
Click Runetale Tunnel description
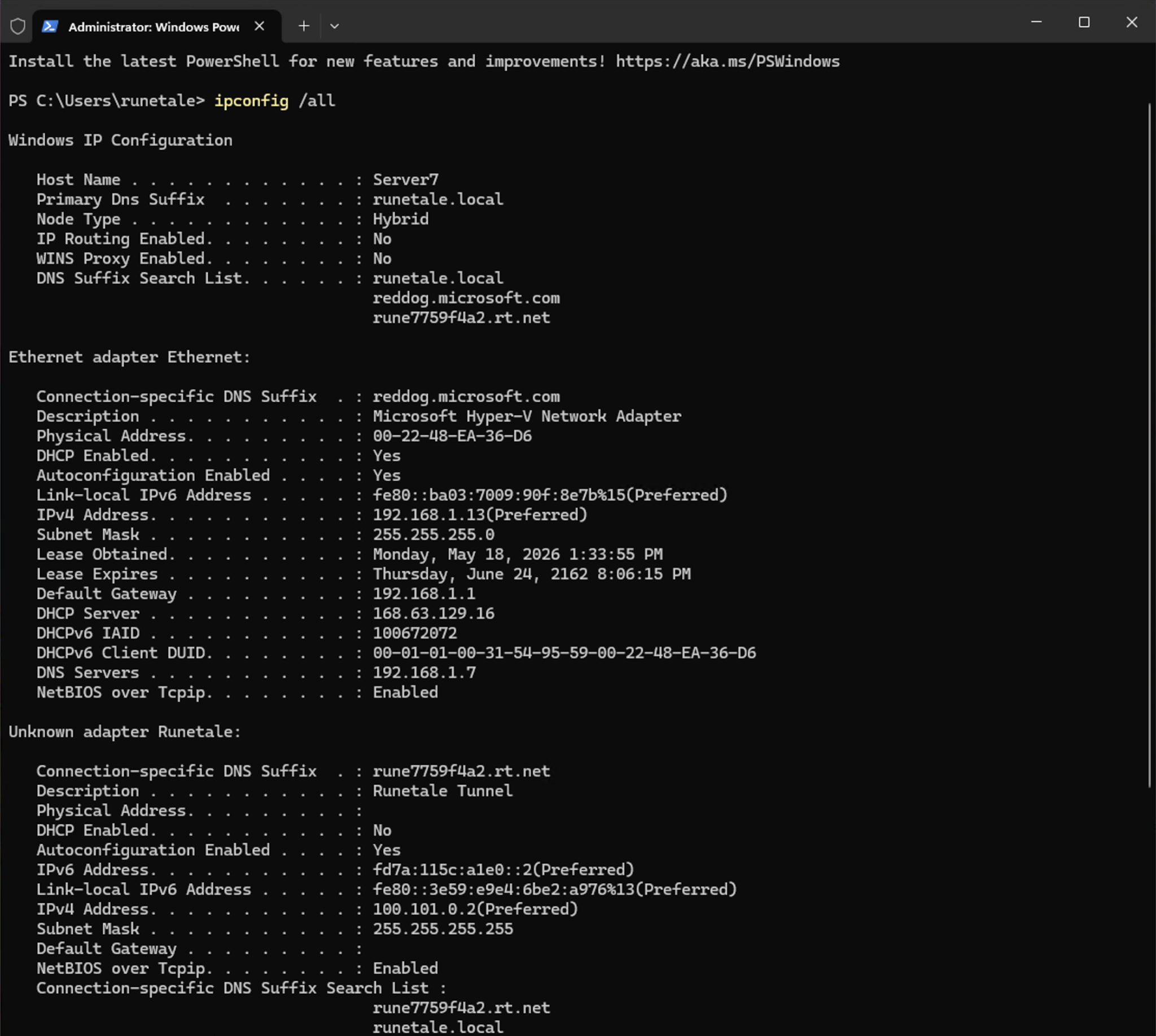[443, 791]
